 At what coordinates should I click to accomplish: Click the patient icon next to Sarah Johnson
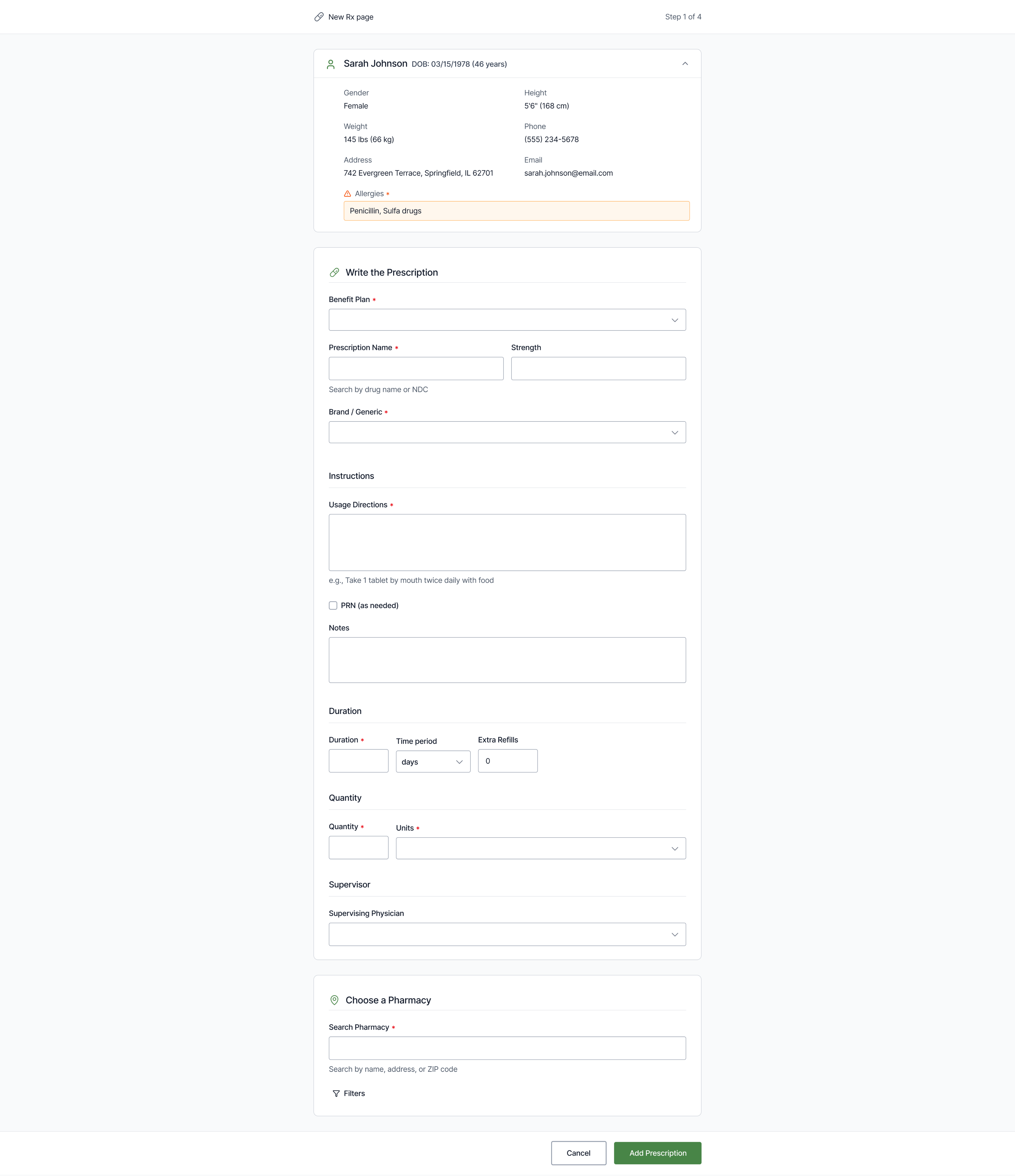pos(330,63)
